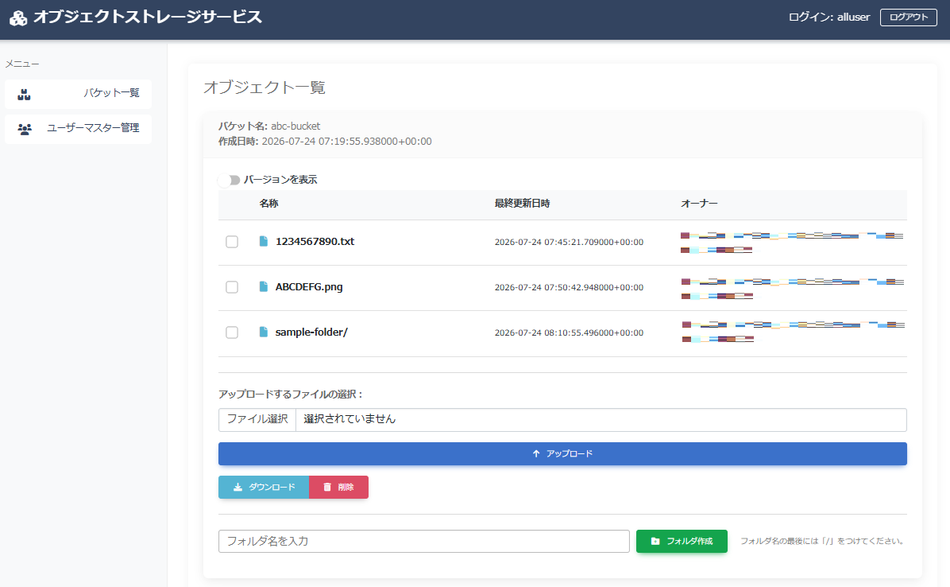The image size is (950, 587).
Task: Click timestamp 2026-07-24 08:10:55.496000+00:00
Action: click(x=569, y=333)
